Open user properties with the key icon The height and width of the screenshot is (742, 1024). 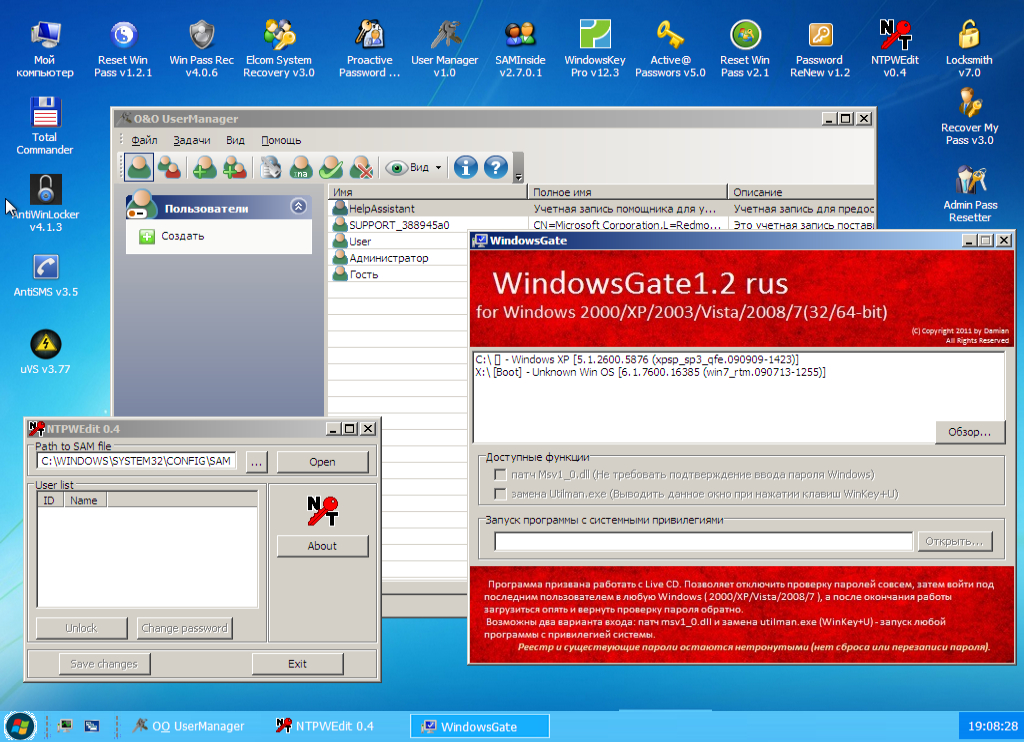click(270, 167)
